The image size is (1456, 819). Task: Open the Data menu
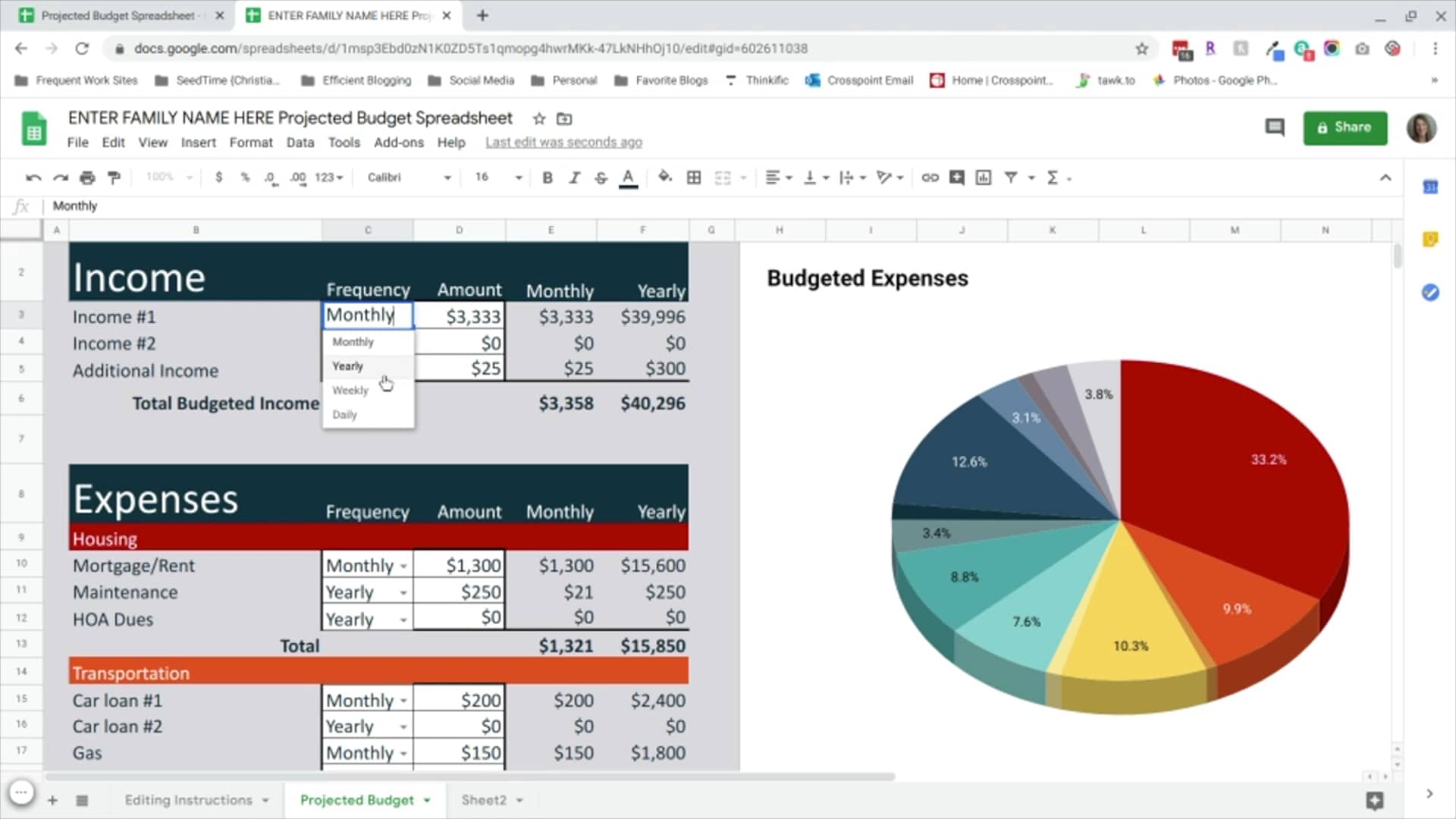pyautogui.click(x=300, y=142)
